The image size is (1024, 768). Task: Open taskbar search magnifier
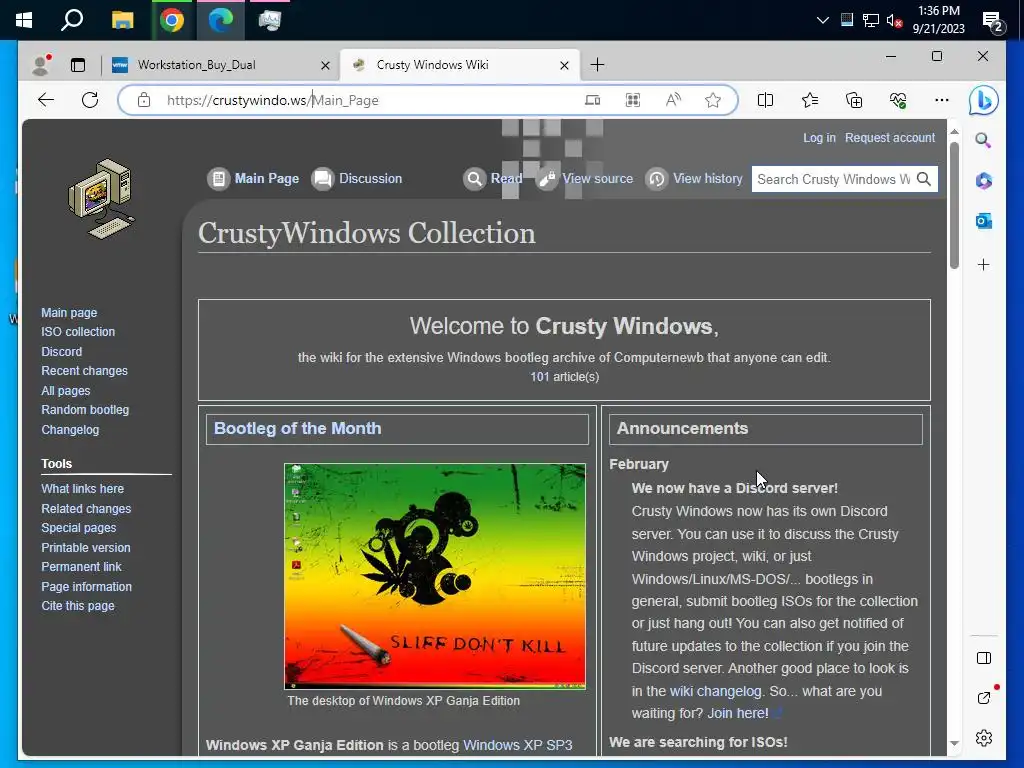pyautogui.click(x=72, y=20)
